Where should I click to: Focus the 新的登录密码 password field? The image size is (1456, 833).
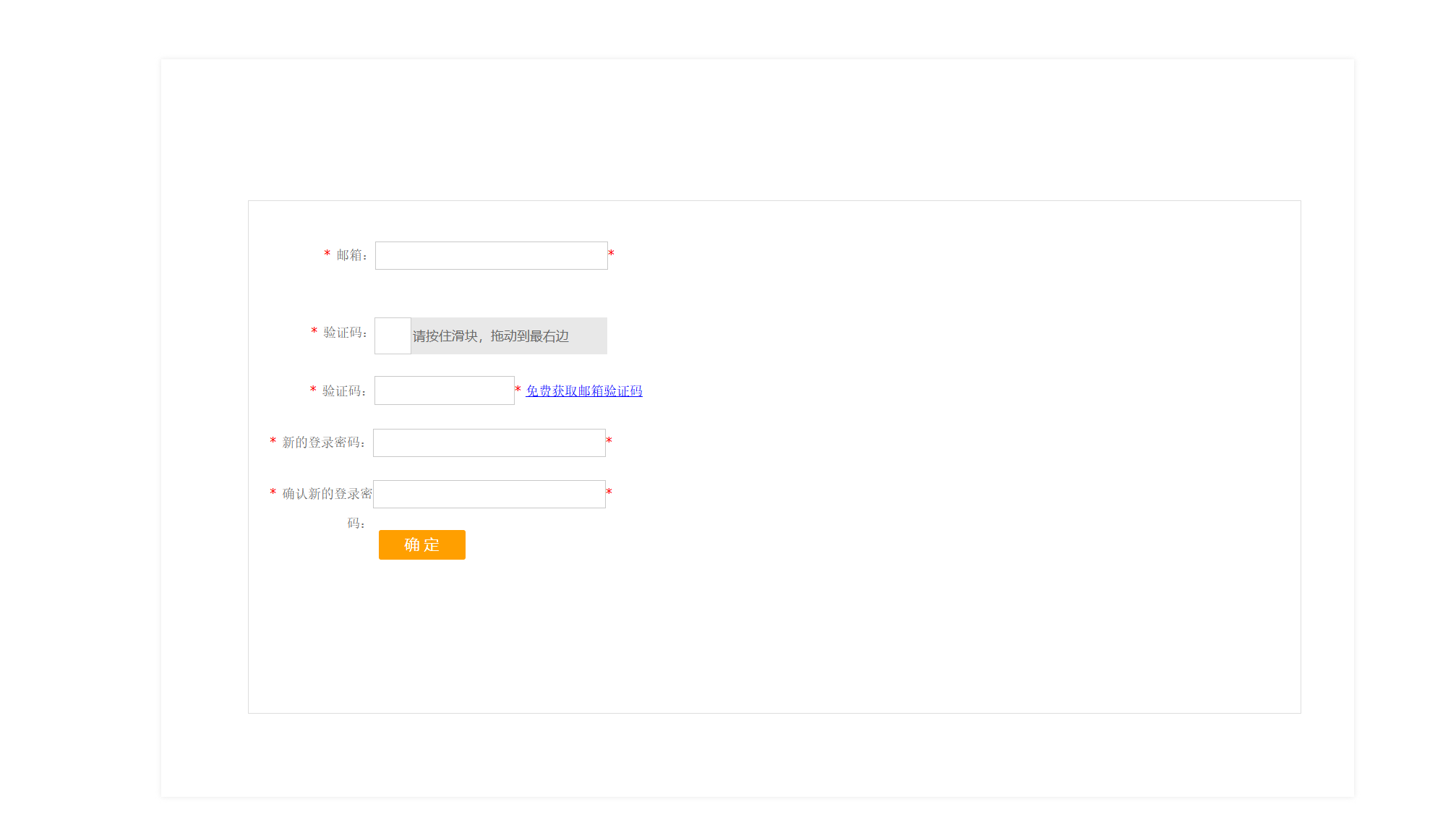(489, 443)
